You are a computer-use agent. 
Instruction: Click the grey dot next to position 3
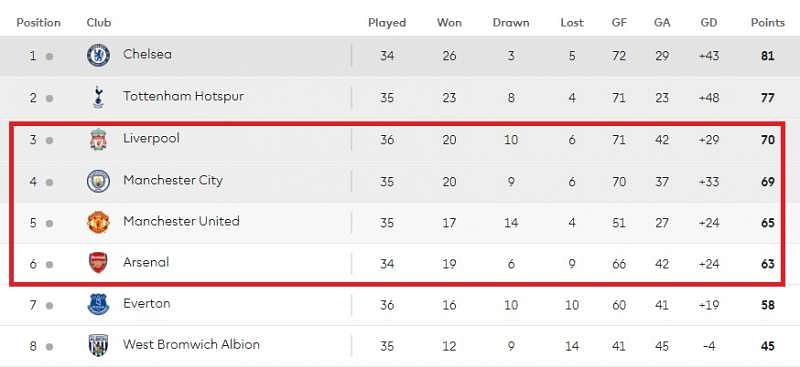tap(49, 140)
